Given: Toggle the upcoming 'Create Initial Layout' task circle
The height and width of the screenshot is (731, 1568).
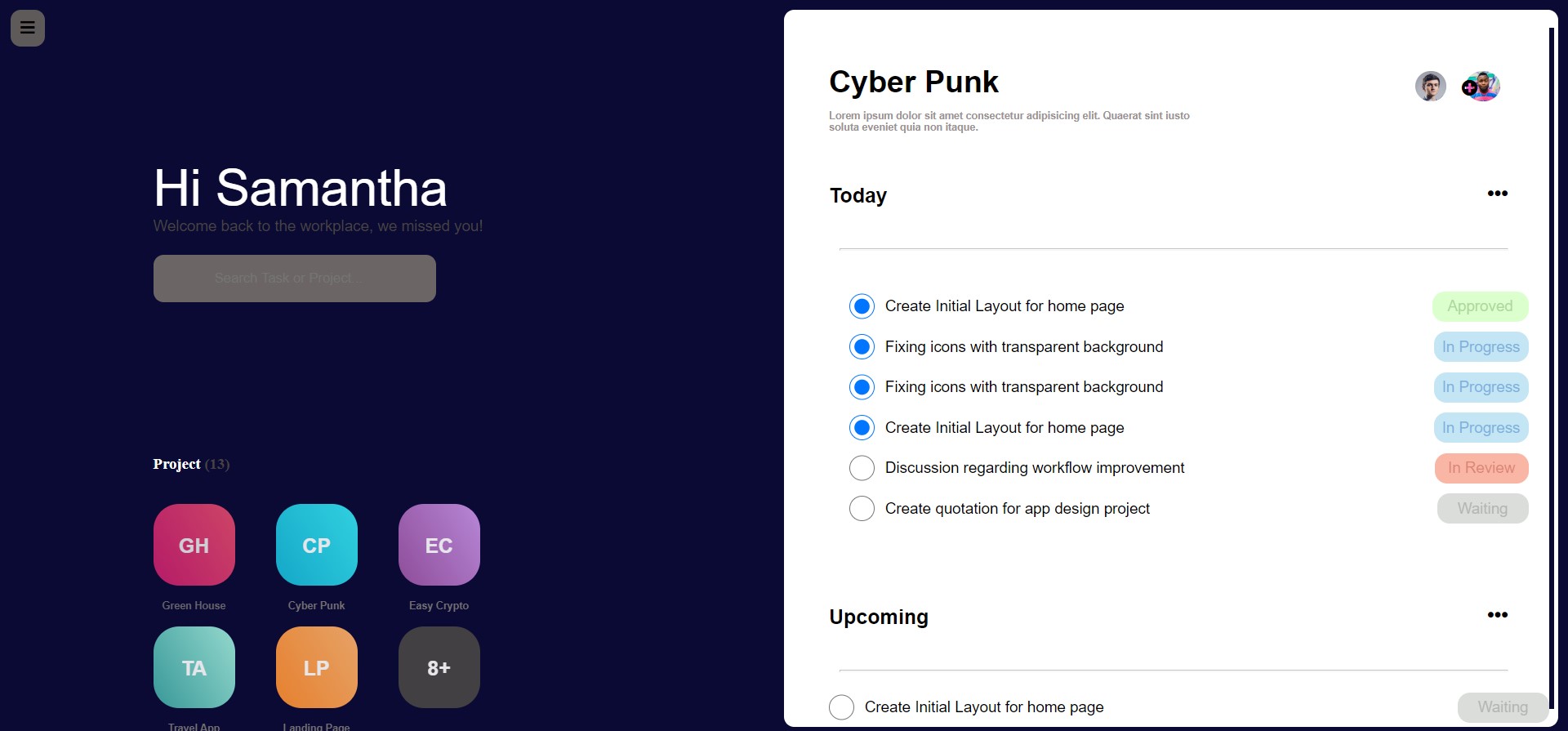Looking at the screenshot, I should (841, 706).
